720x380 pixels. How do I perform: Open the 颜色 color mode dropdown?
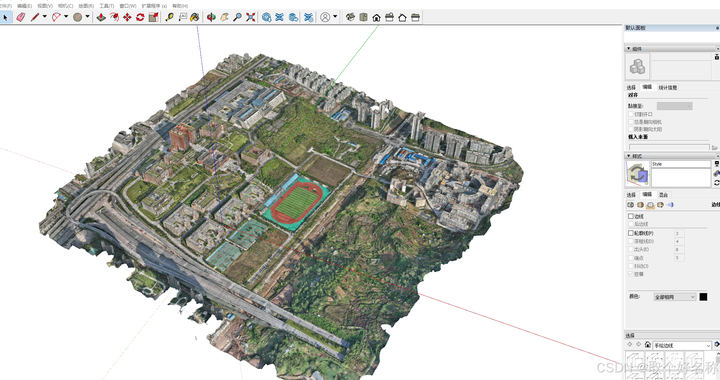pos(675,297)
